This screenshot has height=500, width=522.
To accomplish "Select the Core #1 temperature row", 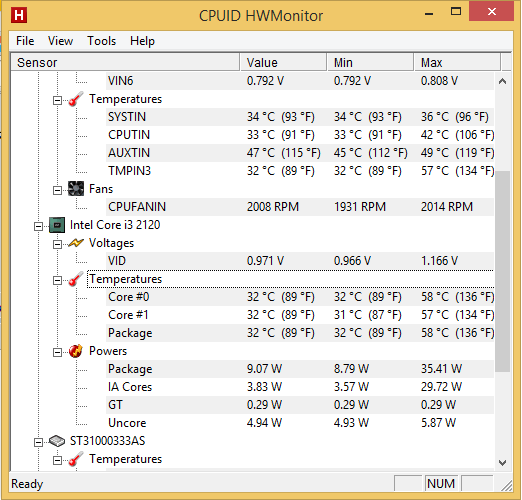I will 300,315.
